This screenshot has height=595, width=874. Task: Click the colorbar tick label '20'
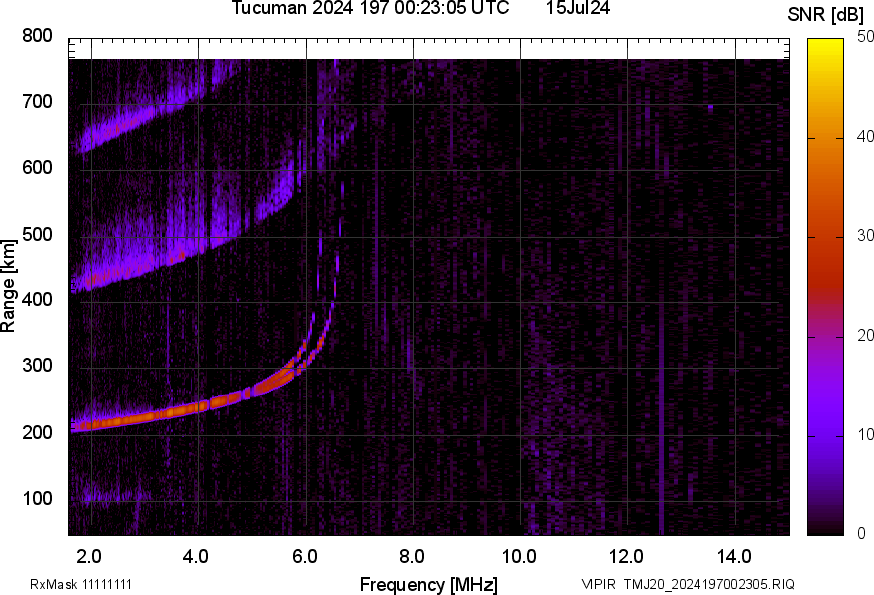(x=865, y=335)
